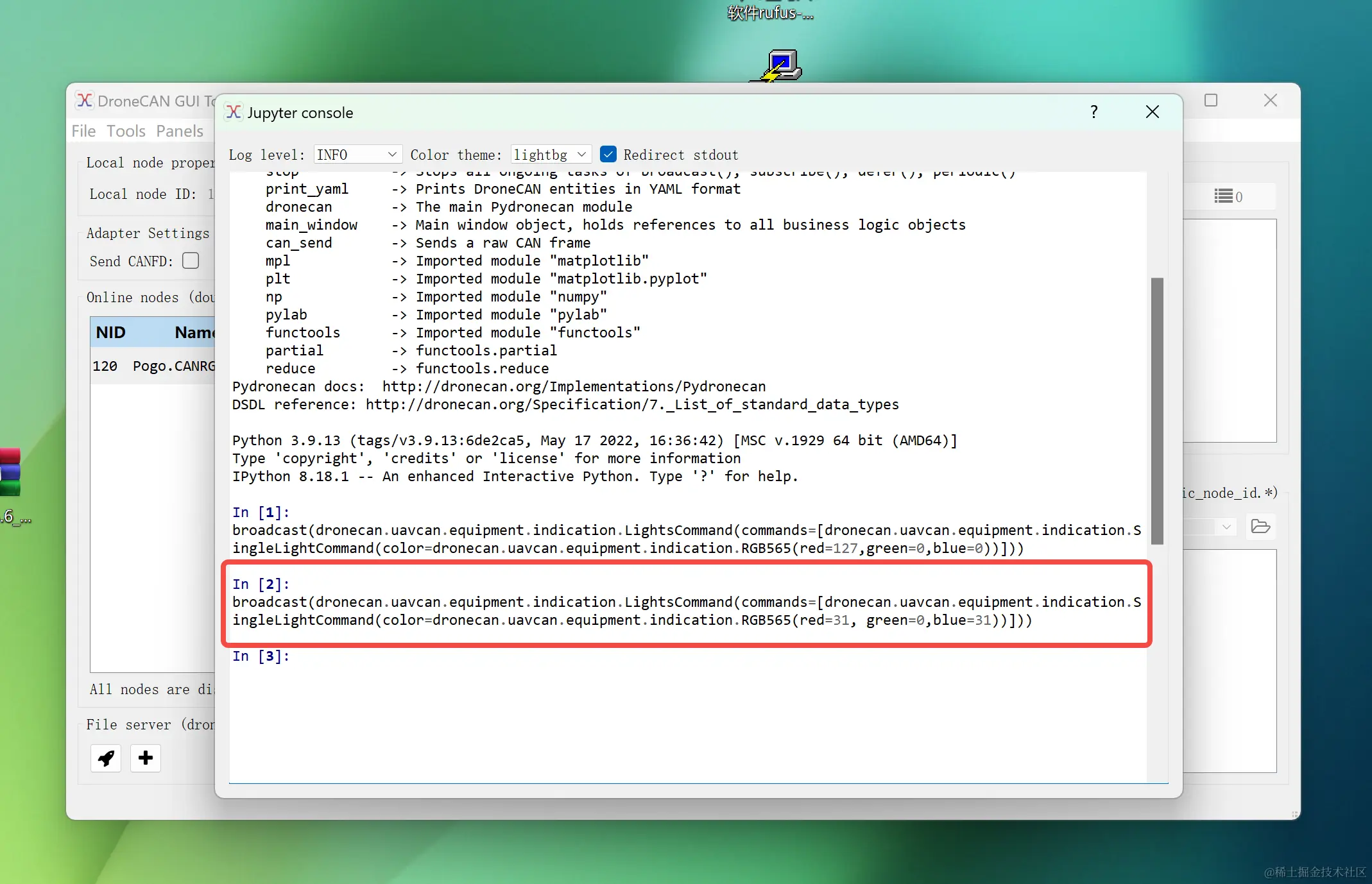The width and height of the screenshot is (1372, 884).
Task: Click the plus icon to add file server path
Action: pos(146,758)
